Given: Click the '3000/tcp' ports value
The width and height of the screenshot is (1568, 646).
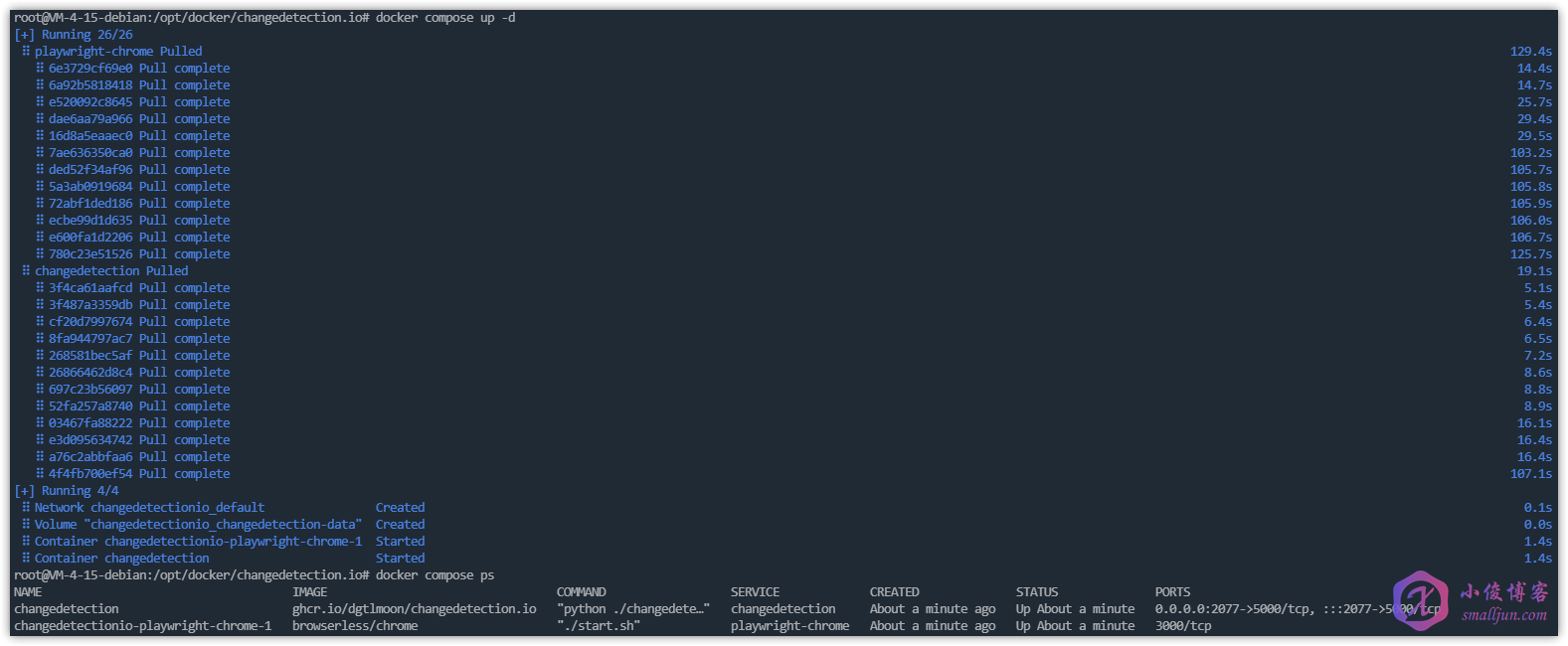Looking at the screenshot, I should (1183, 626).
